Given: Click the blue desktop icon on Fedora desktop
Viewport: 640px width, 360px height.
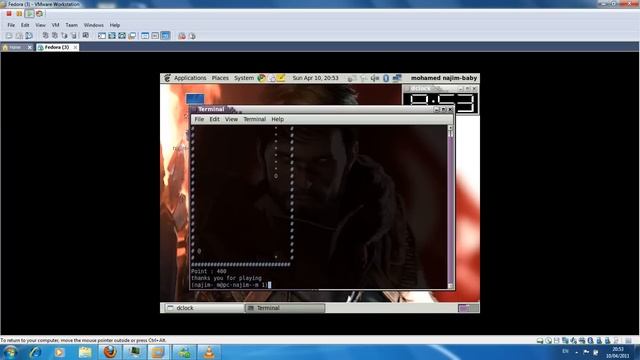Looking at the screenshot, I should (x=195, y=99).
